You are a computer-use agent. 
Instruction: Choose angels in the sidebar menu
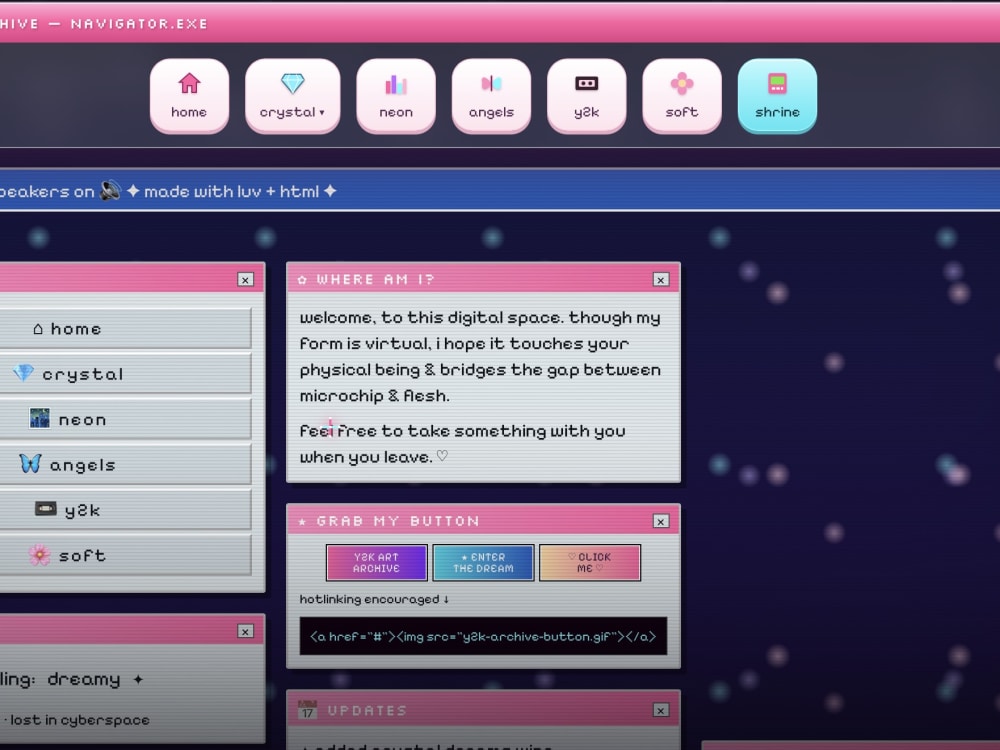(125, 464)
